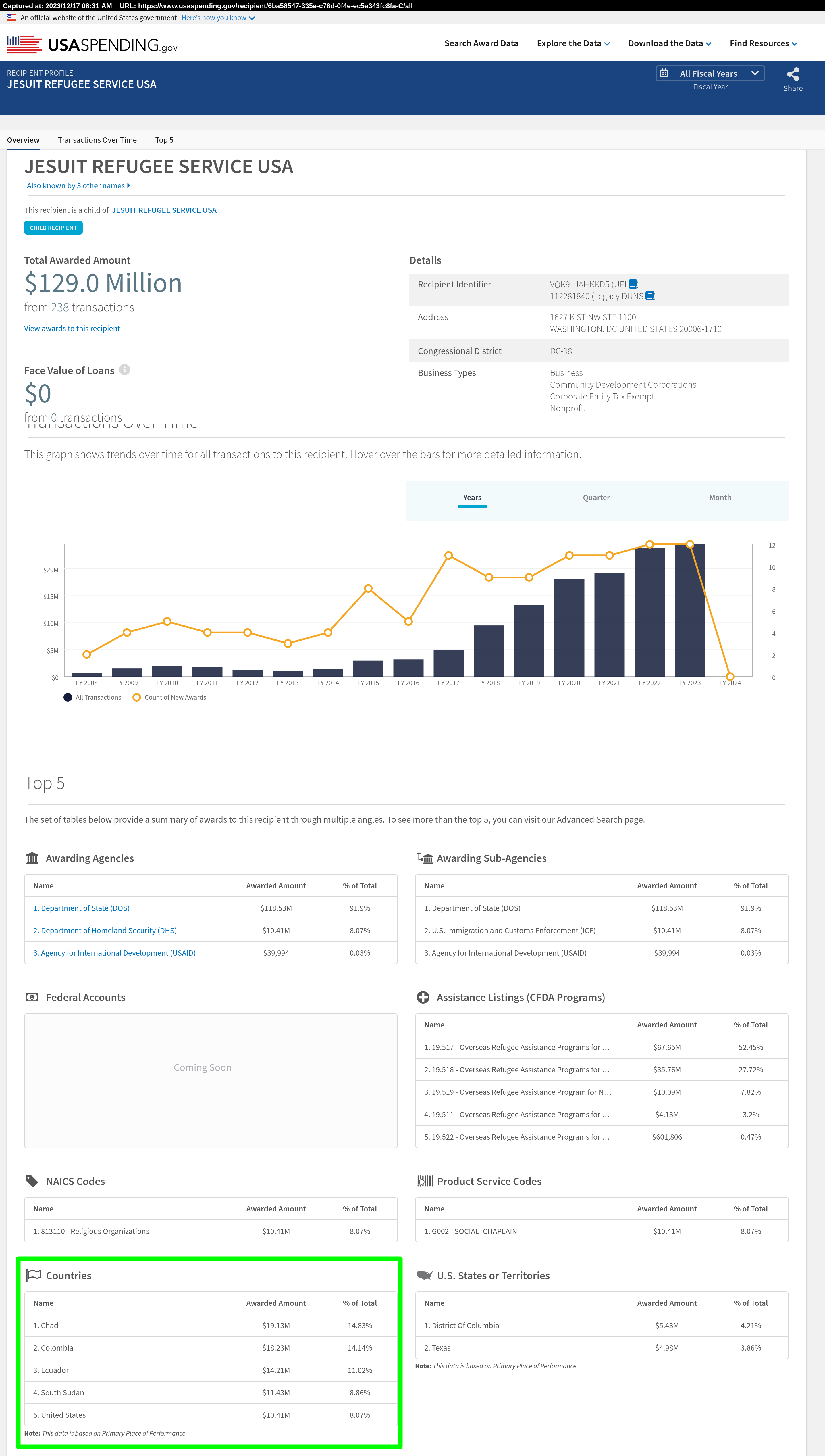
Task: Expand the Explore the Data menu
Action: (x=573, y=43)
